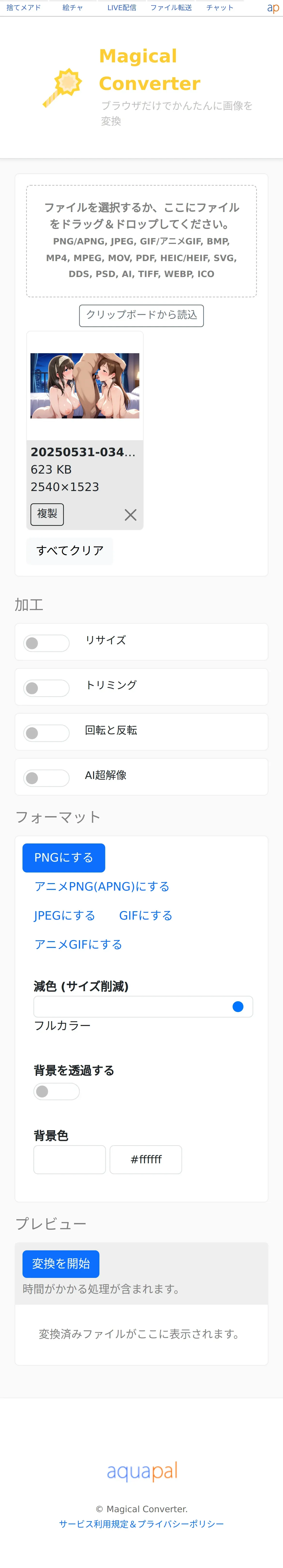Enable AI超解像 switch

[46, 778]
